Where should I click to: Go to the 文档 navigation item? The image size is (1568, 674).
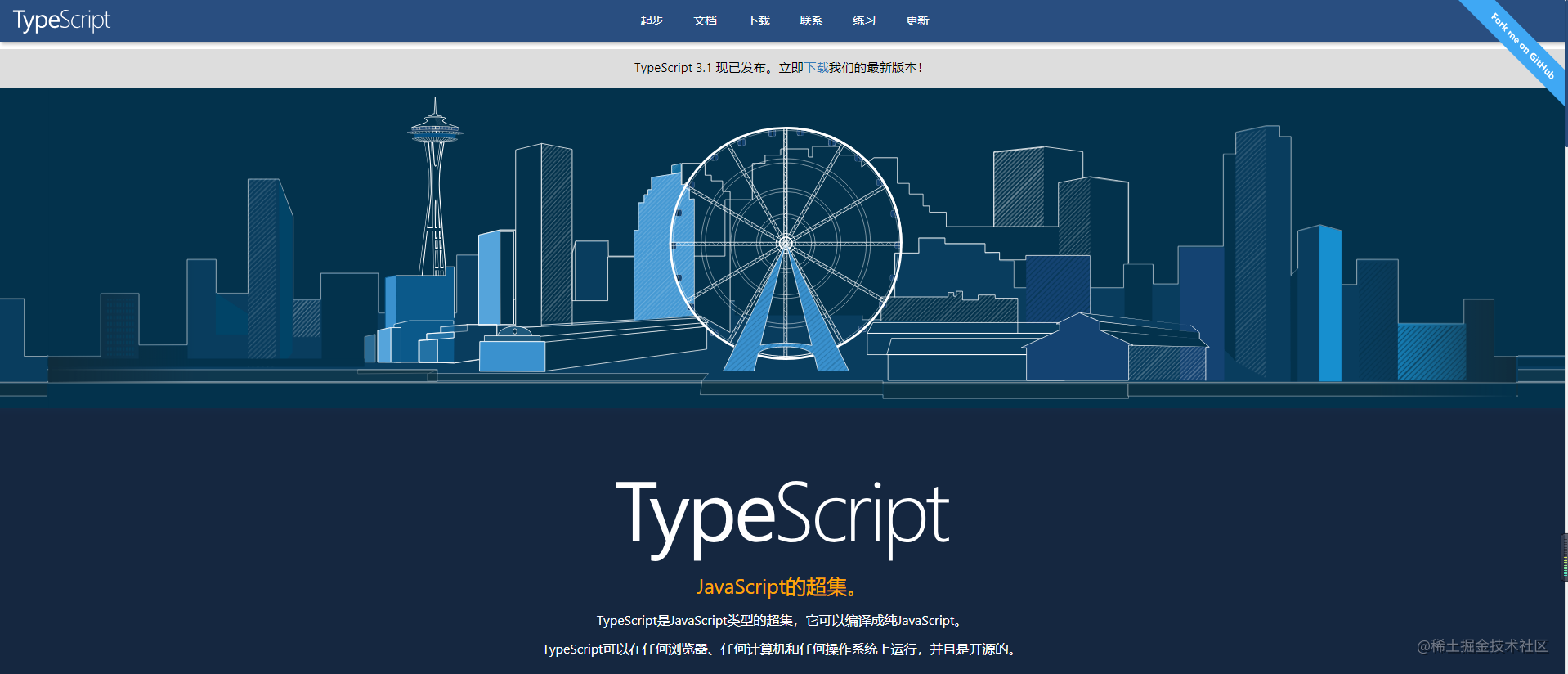point(705,20)
